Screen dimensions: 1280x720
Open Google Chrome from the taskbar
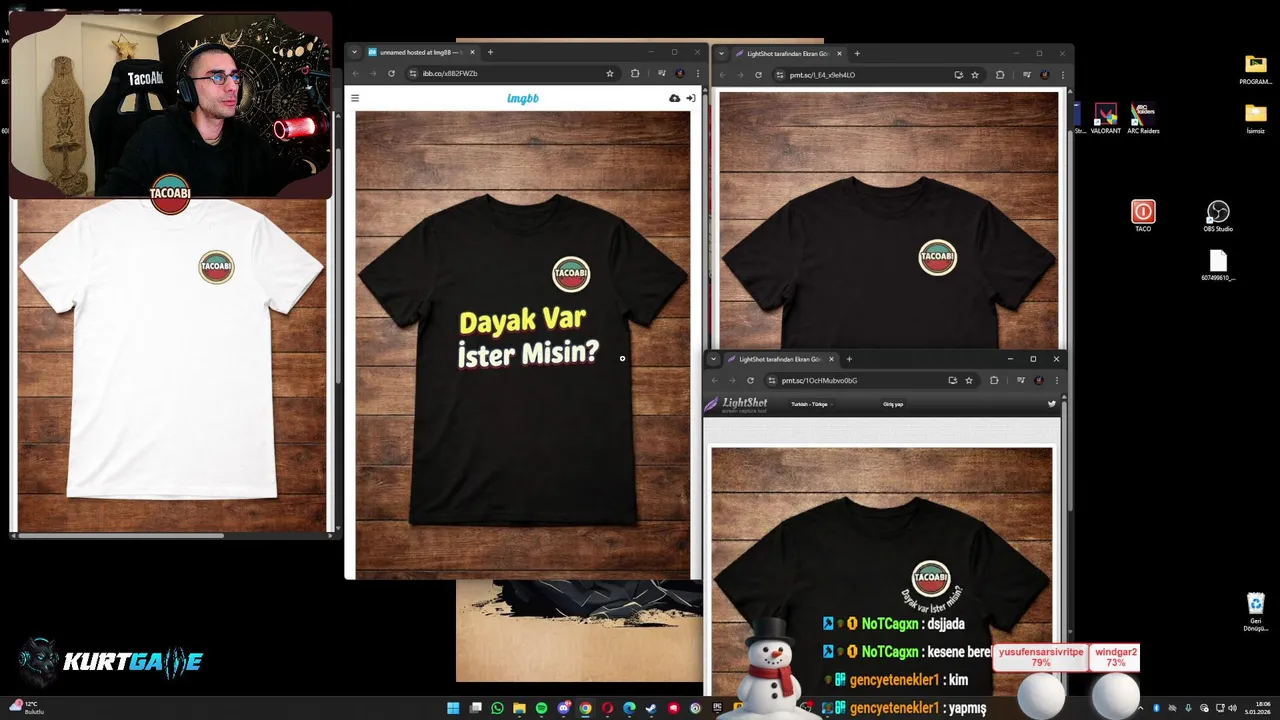coord(585,708)
